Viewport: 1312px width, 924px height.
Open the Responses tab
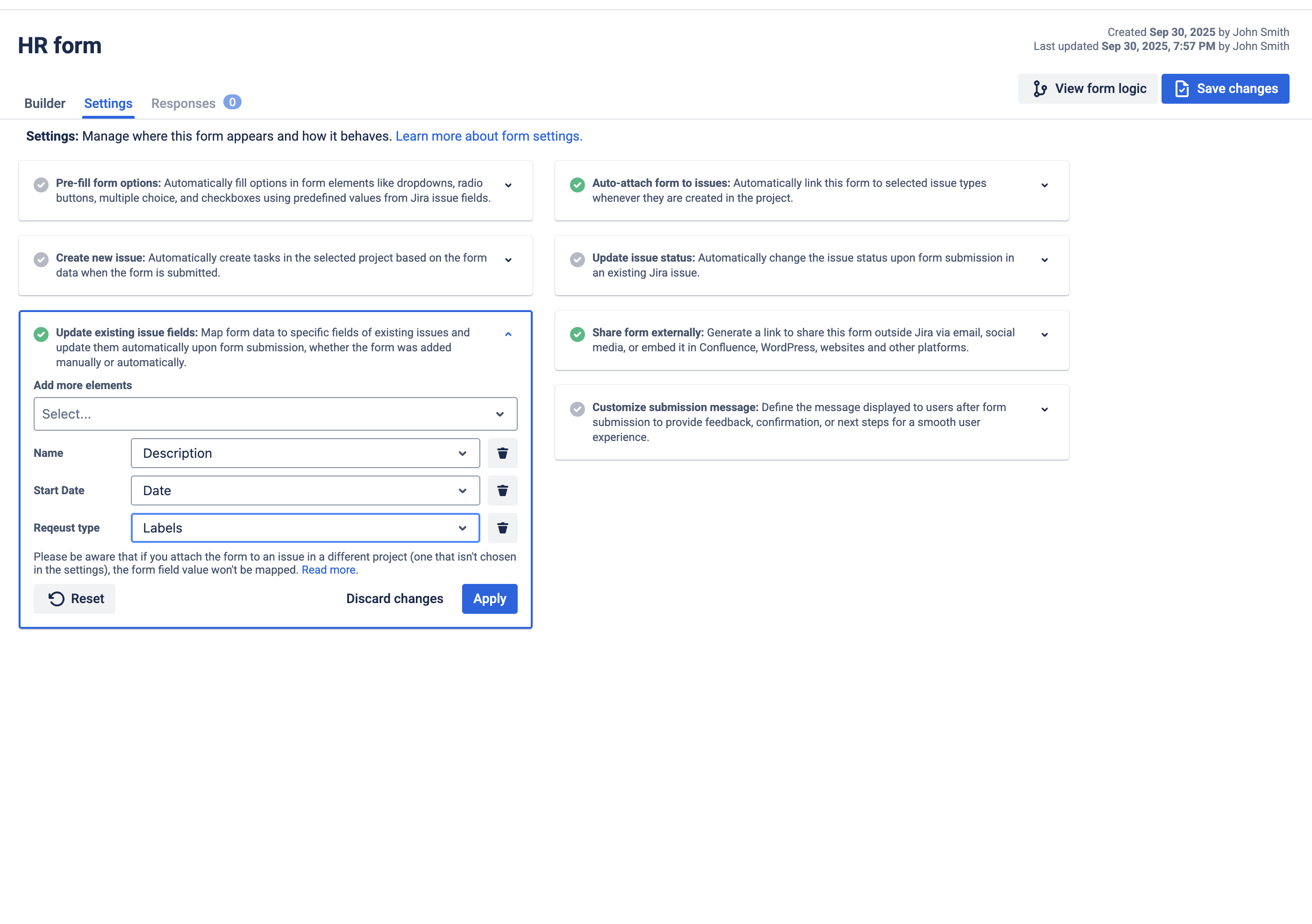pyautogui.click(x=184, y=103)
